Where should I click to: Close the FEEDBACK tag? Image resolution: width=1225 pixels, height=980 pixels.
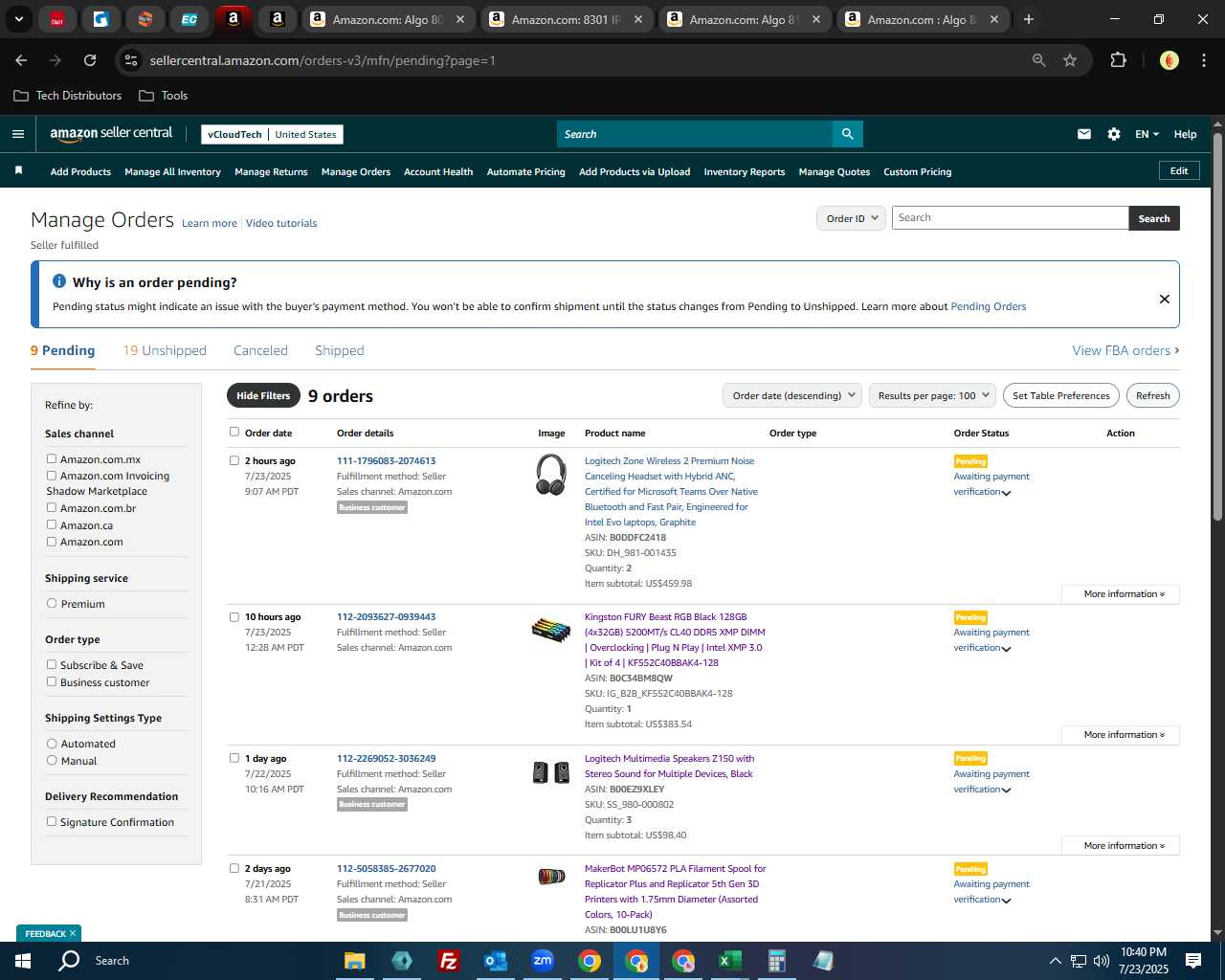[72, 933]
